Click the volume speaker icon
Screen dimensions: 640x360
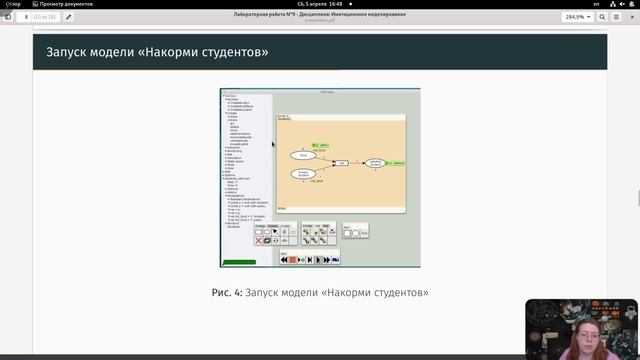[x=622, y=4]
